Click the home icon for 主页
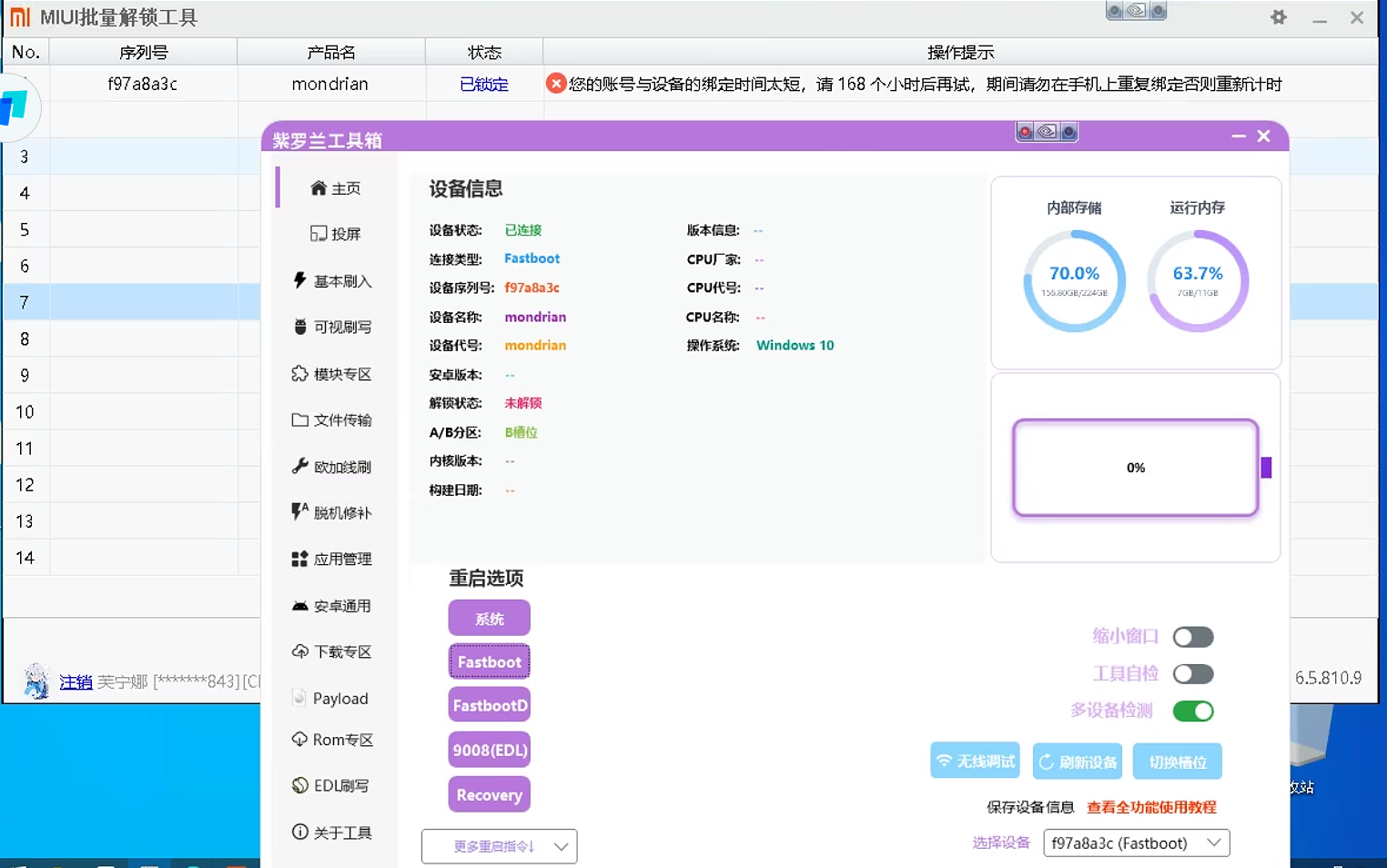 click(318, 188)
